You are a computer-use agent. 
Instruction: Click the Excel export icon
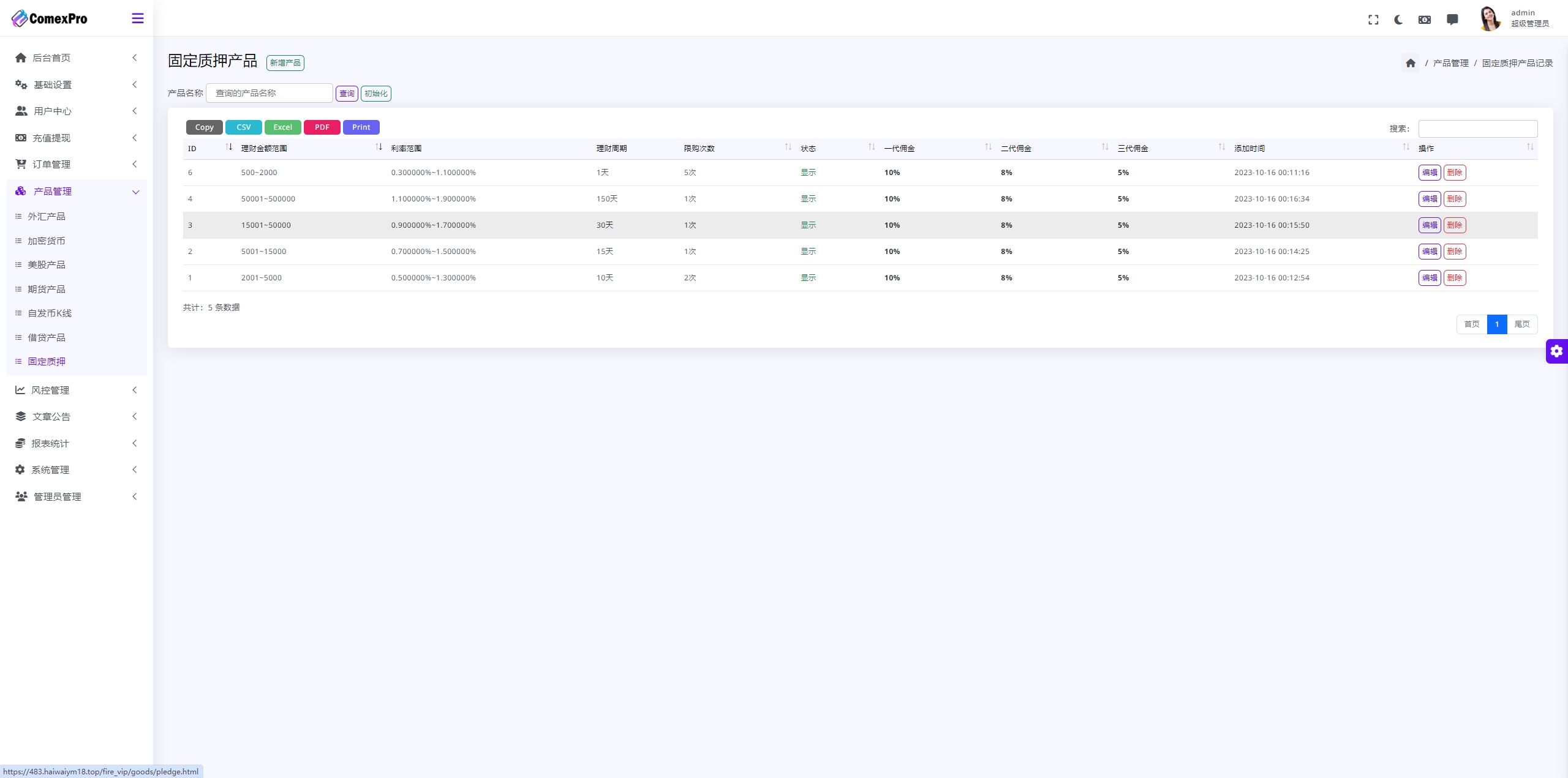[x=282, y=127]
